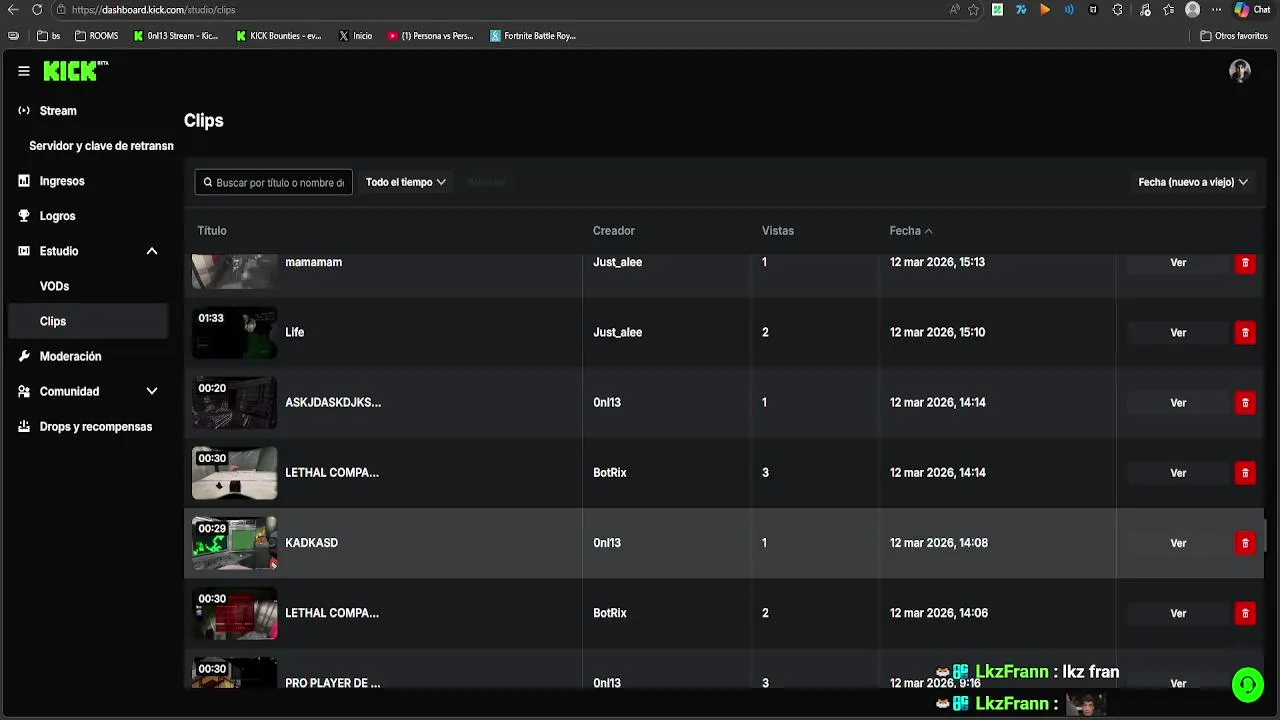Go to Stream in the sidebar
Image resolution: width=1280 pixels, height=720 pixels.
coord(58,111)
